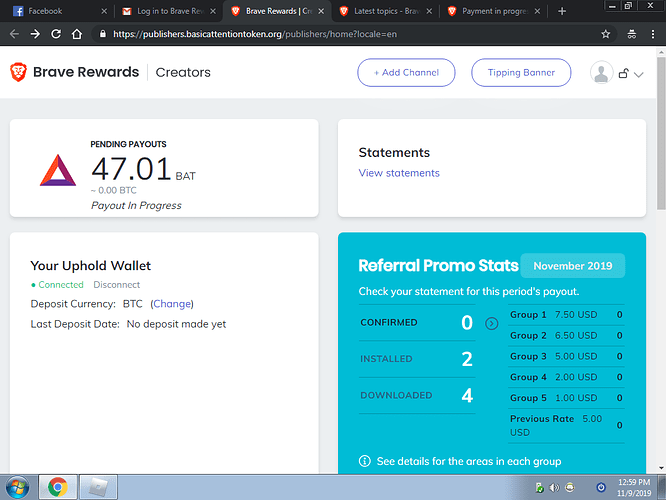Click the Creators header label
666x500 pixels.
pyautogui.click(x=183, y=72)
